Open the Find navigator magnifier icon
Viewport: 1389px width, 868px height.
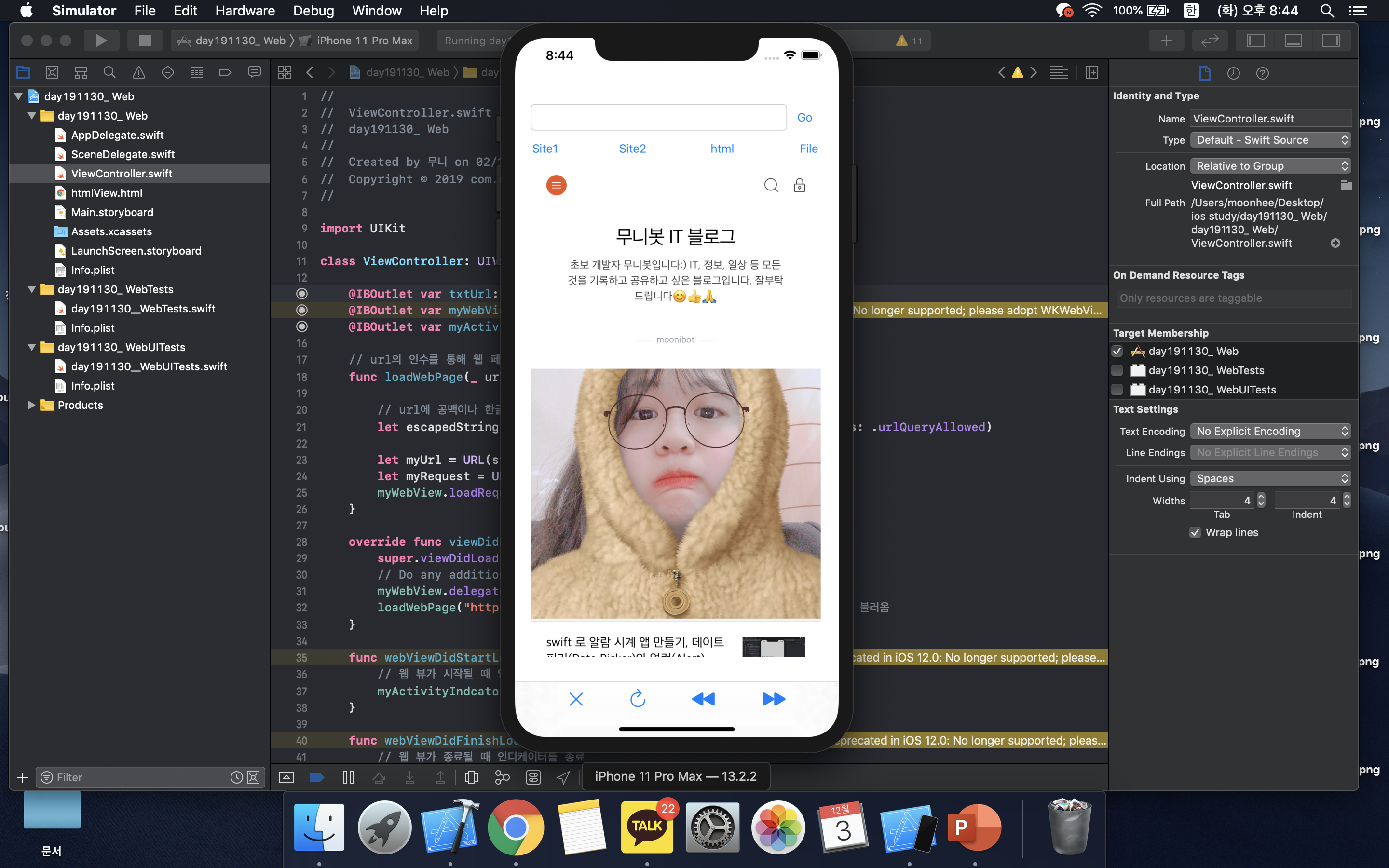(x=109, y=72)
